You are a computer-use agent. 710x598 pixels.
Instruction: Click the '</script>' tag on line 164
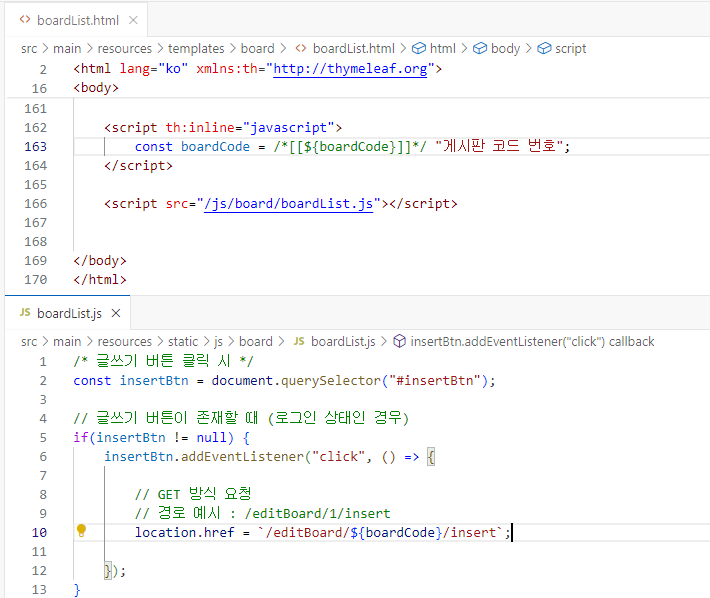(138, 166)
